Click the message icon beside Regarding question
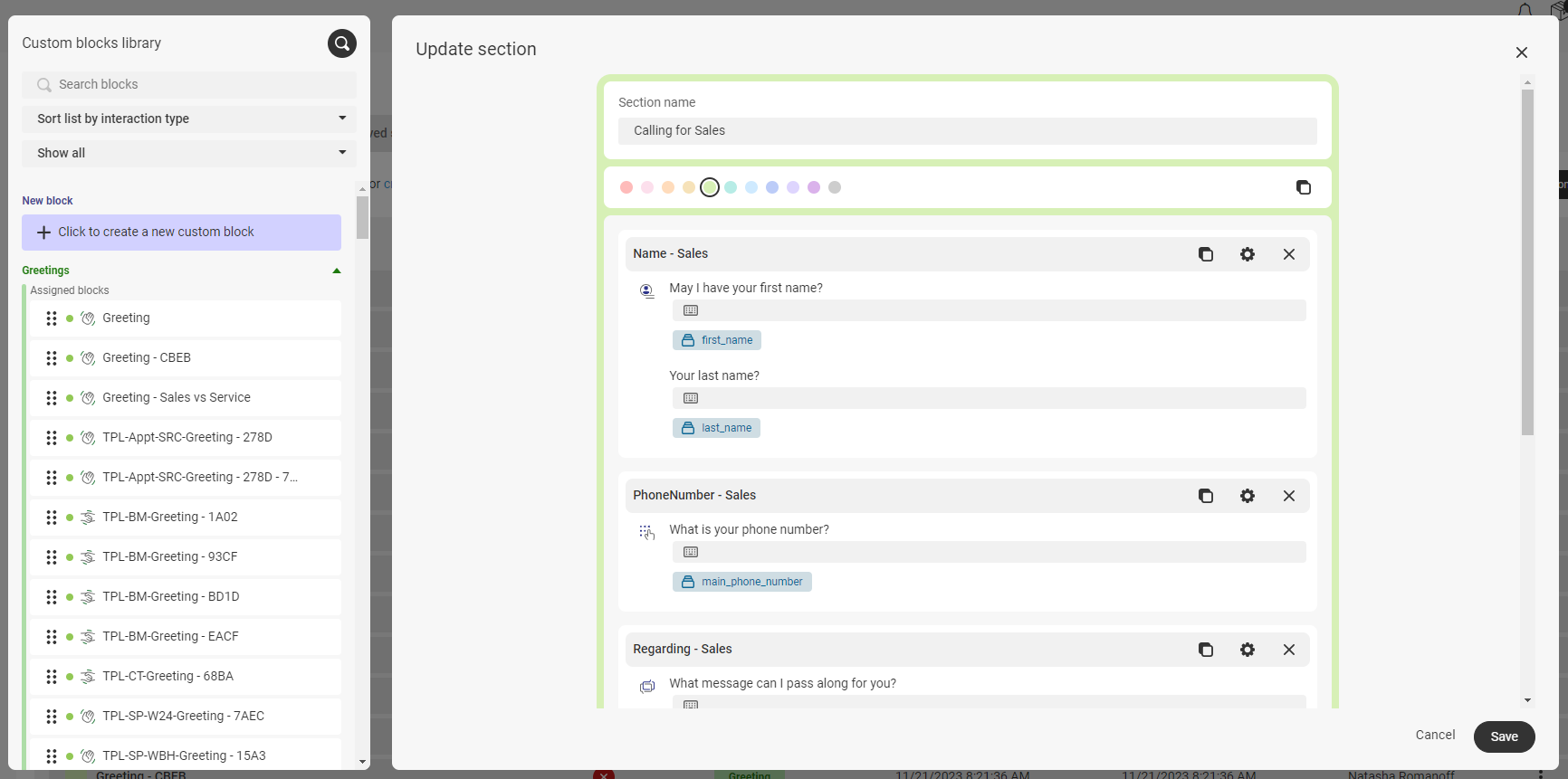The height and width of the screenshot is (779, 1568). (647, 687)
